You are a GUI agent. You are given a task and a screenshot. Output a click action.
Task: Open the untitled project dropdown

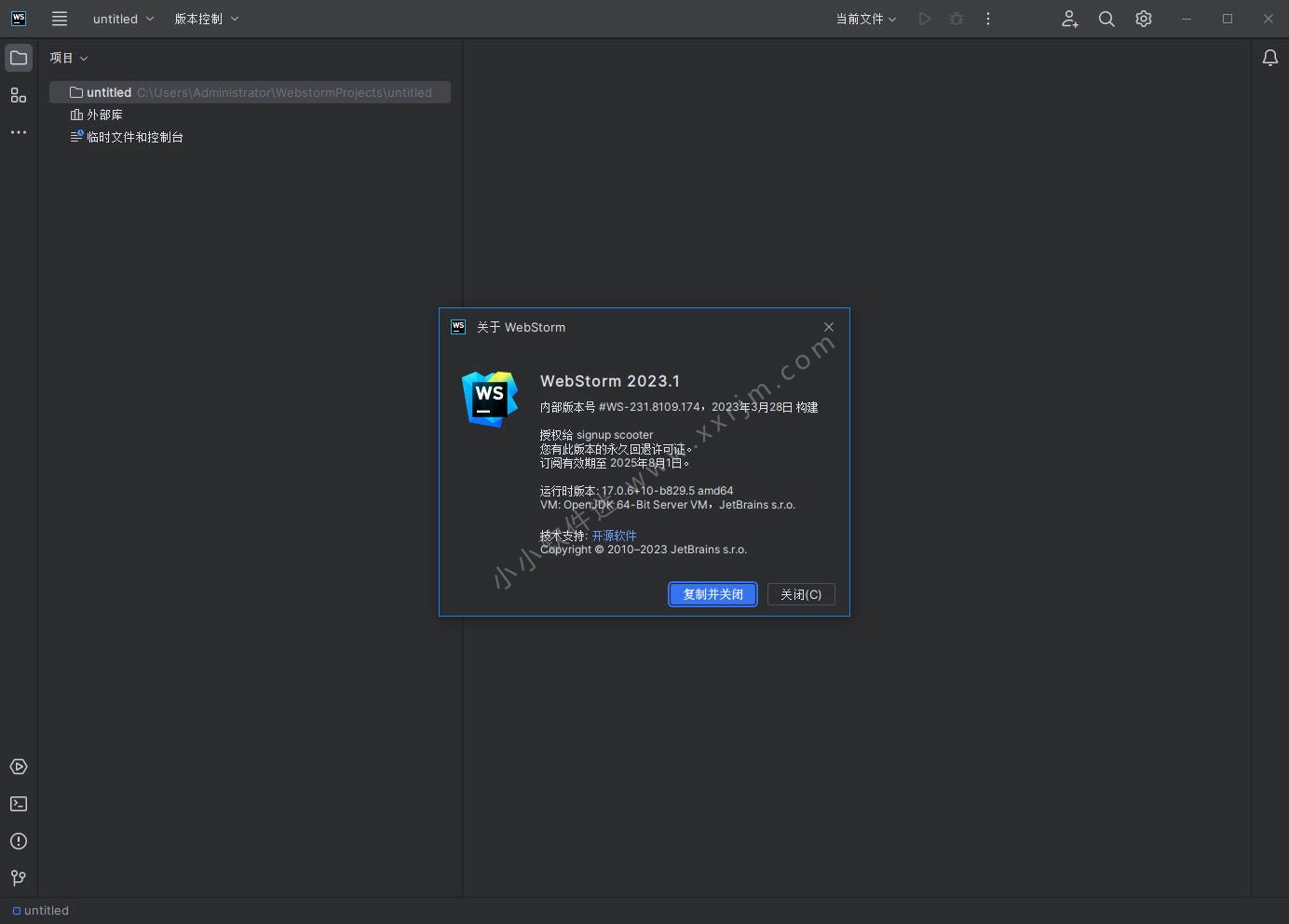click(x=123, y=19)
